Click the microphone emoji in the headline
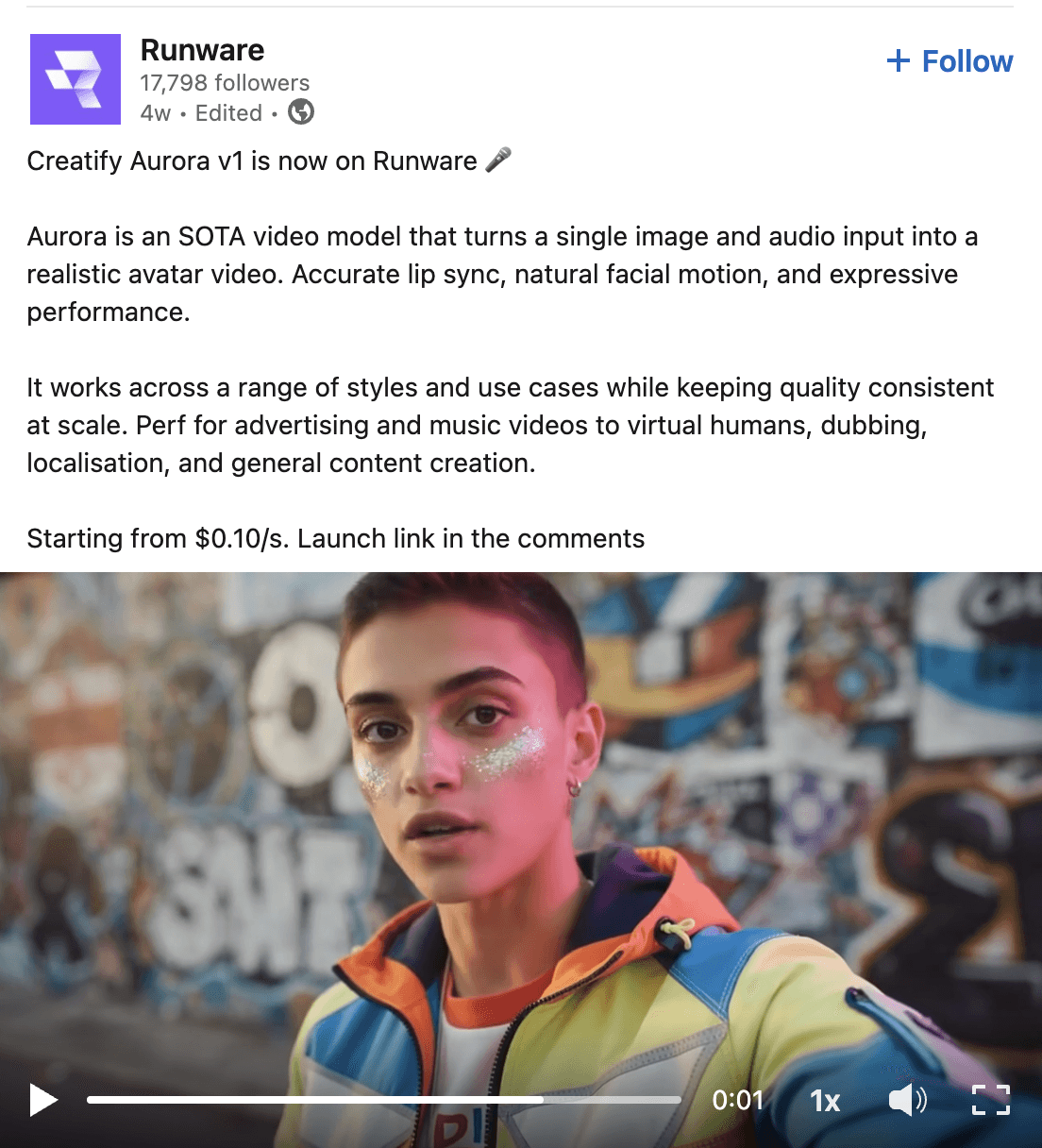 click(498, 160)
